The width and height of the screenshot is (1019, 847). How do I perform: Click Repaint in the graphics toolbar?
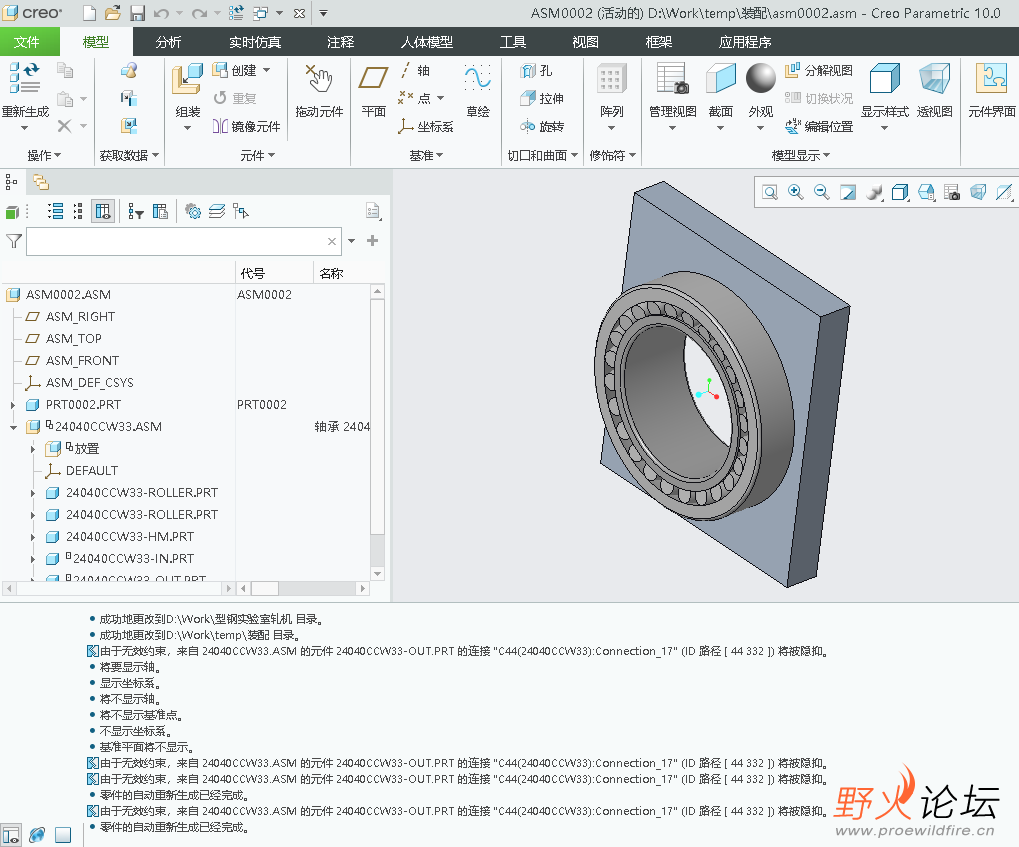(847, 192)
